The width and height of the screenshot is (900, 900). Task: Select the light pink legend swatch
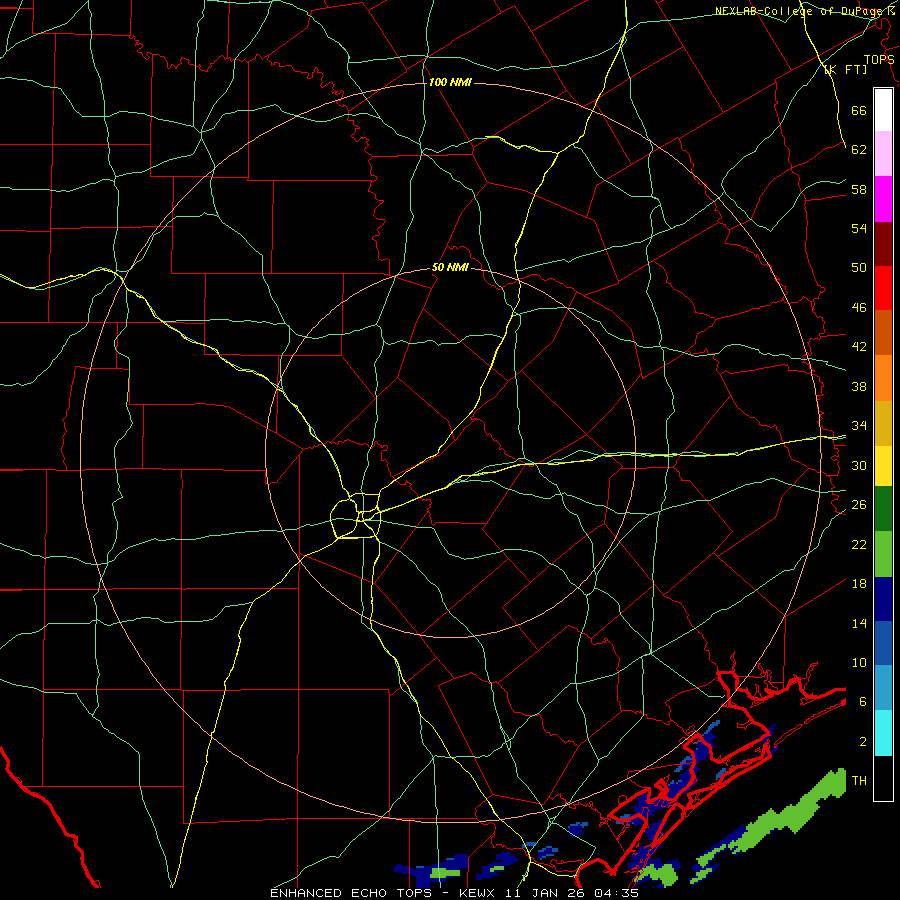(883, 153)
